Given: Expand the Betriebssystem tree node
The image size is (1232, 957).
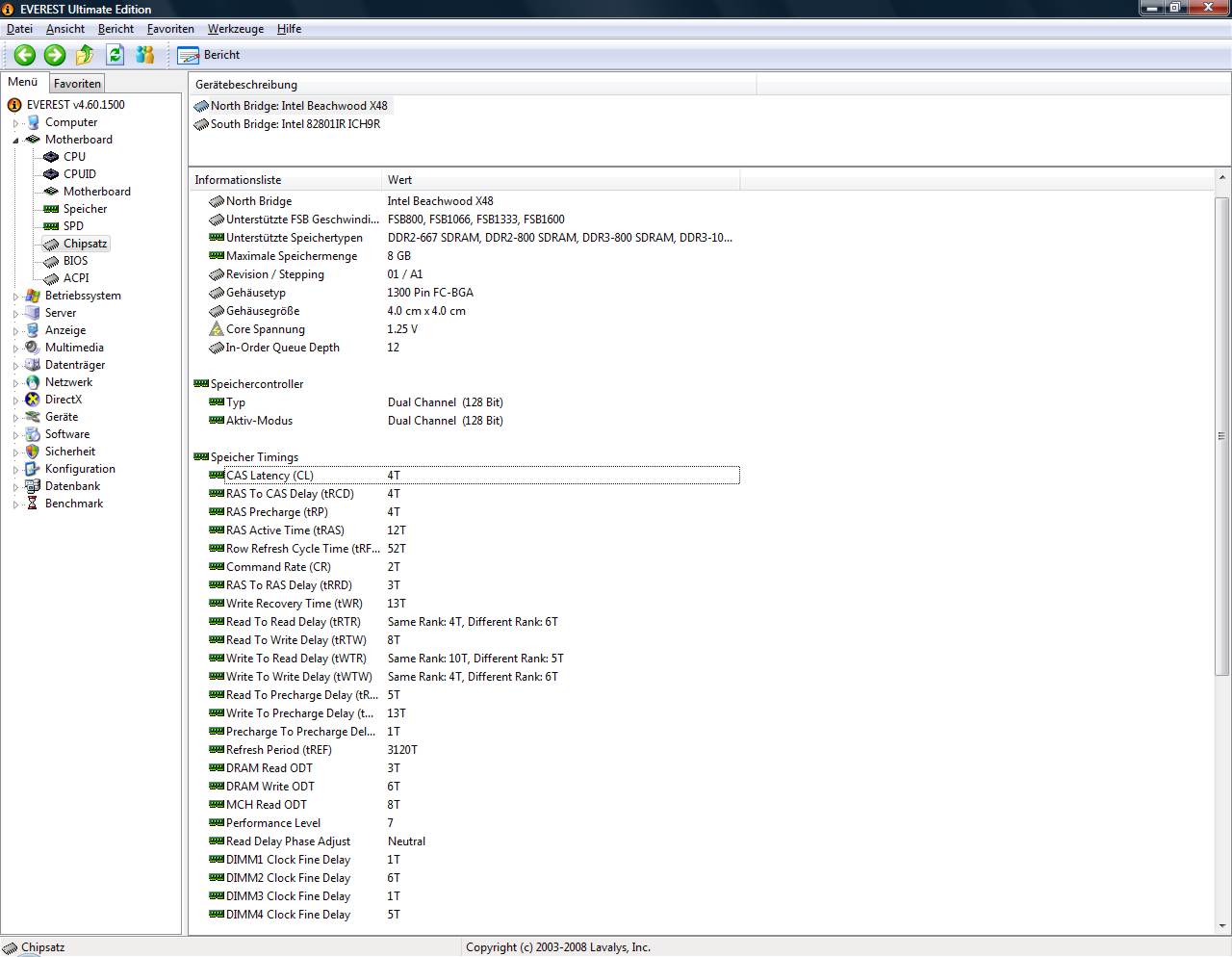Looking at the screenshot, I should coord(15,297).
